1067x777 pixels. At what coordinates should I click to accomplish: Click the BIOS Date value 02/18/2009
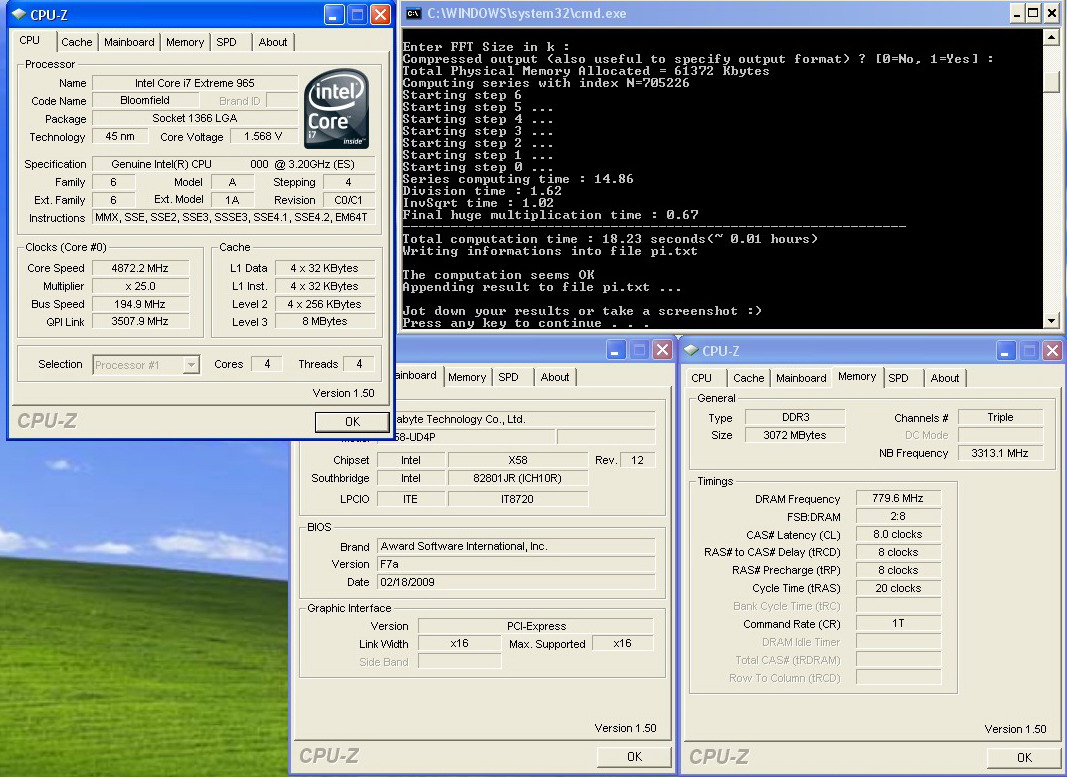coord(516,582)
